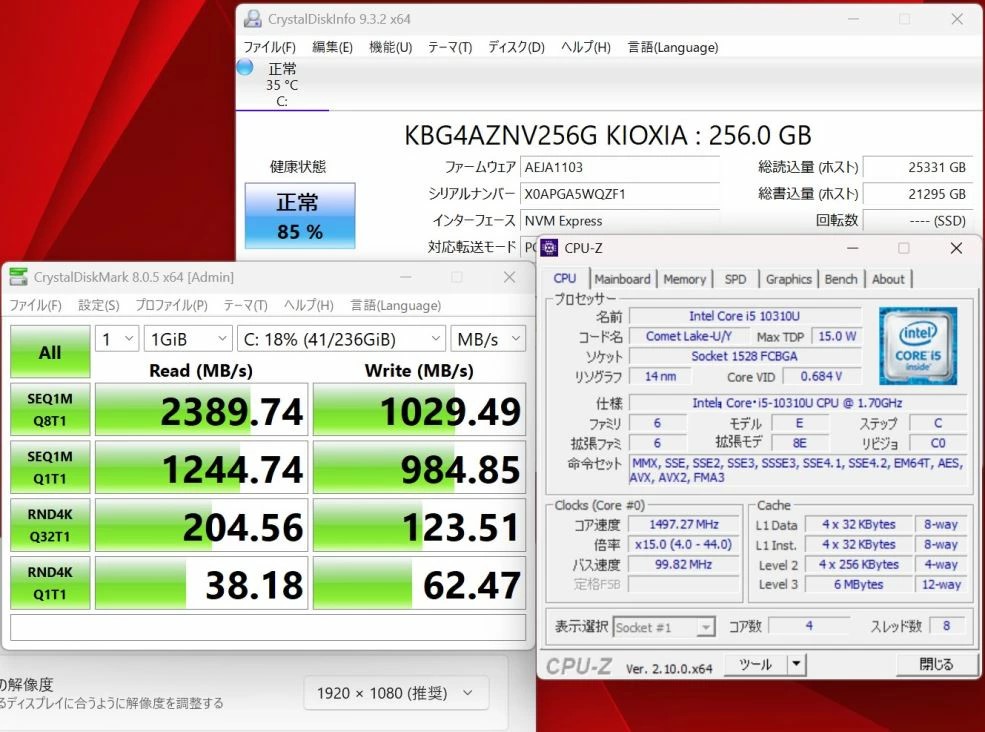
Task: Expand the ツール button dropdown arrow
Action: [797, 664]
